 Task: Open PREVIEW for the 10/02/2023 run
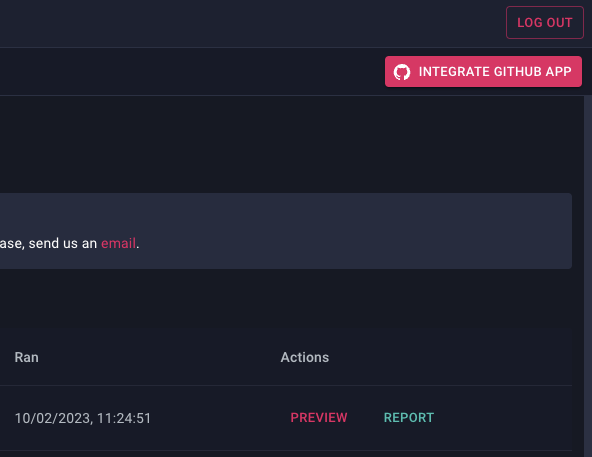319,418
